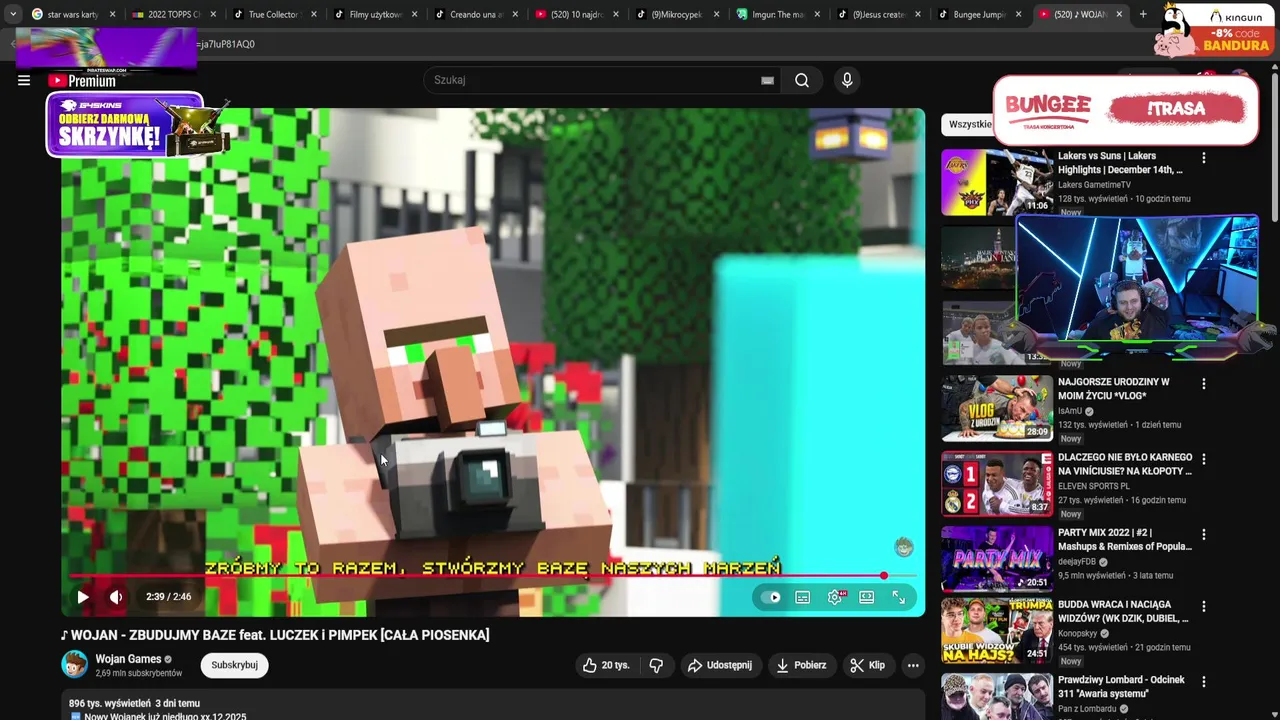Toggle subtitles on the player
Viewport: 1280px width, 720px height.
803,597
